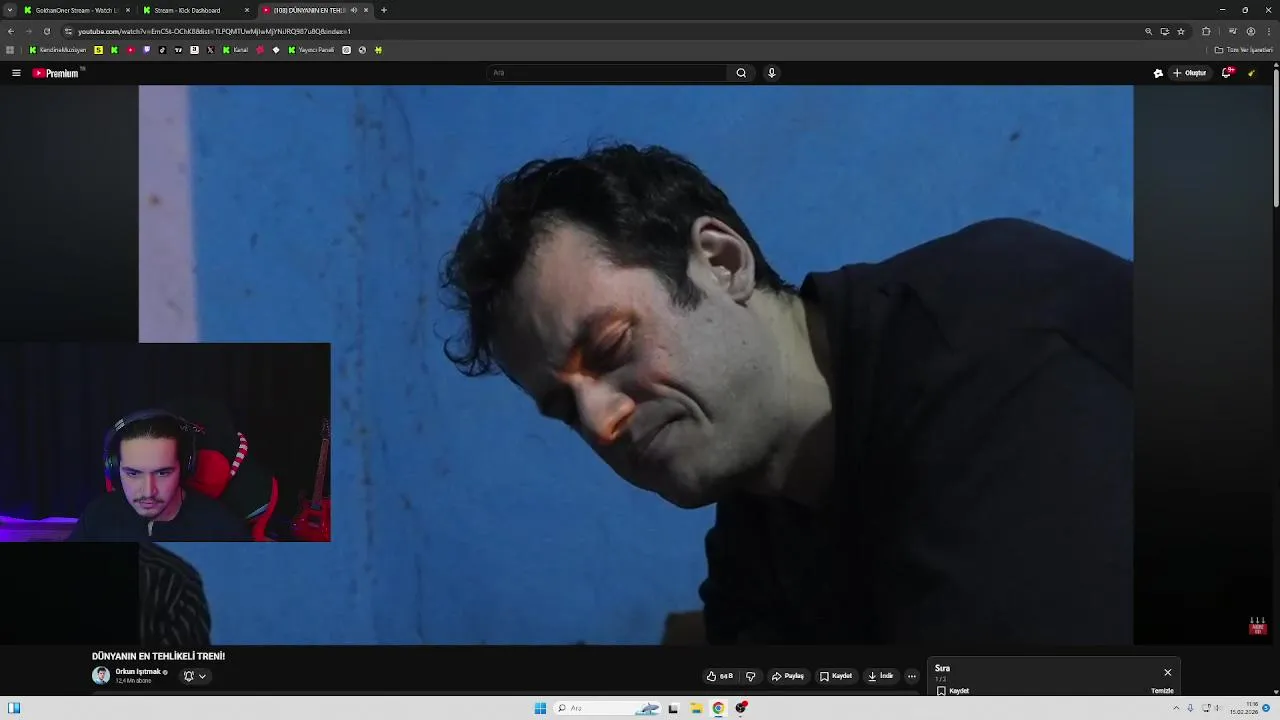The height and width of the screenshot is (720, 1280).
Task: Like the video with thumbs up
Action: click(719, 676)
